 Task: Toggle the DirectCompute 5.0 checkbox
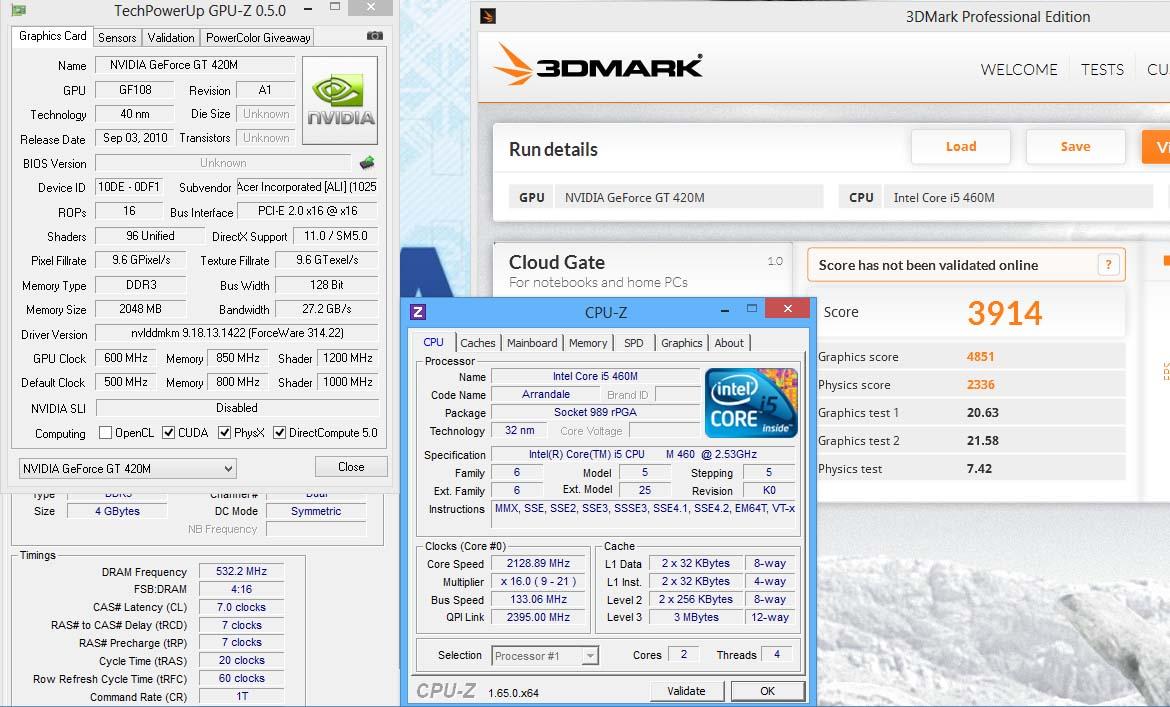(x=279, y=433)
